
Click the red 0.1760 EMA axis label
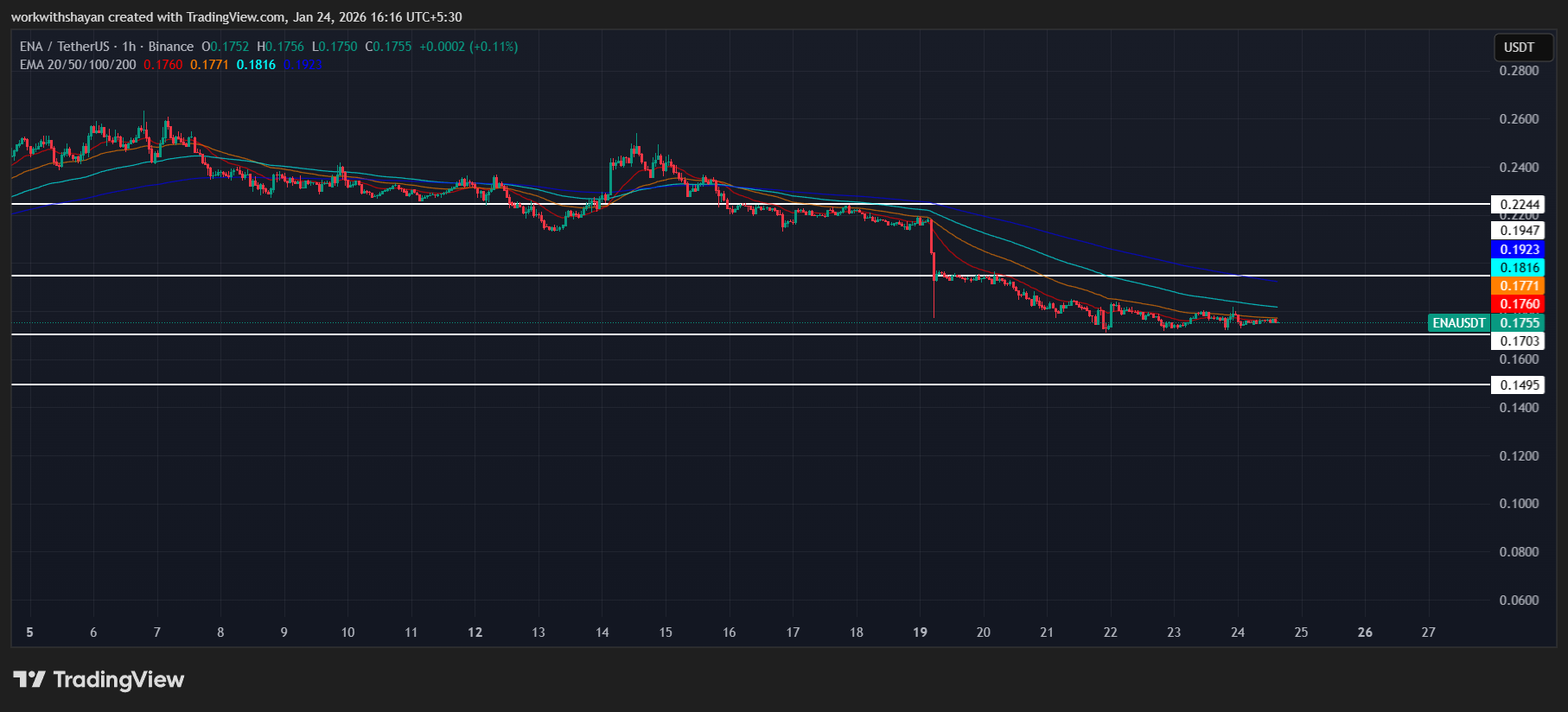[x=1520, y=304]
